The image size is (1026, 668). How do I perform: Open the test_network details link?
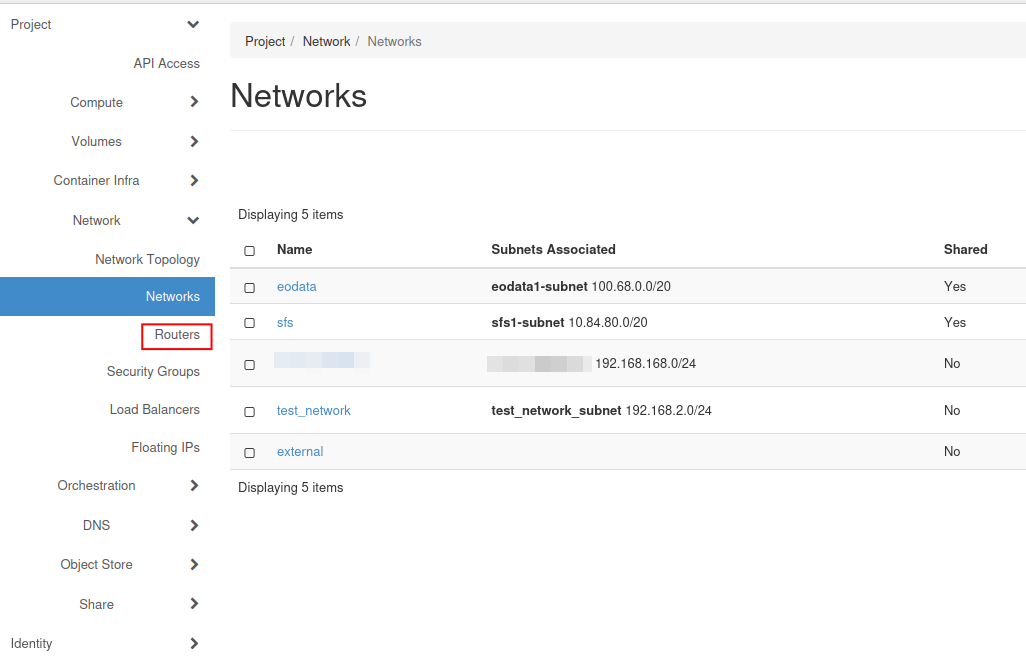[x=313, y=411]
